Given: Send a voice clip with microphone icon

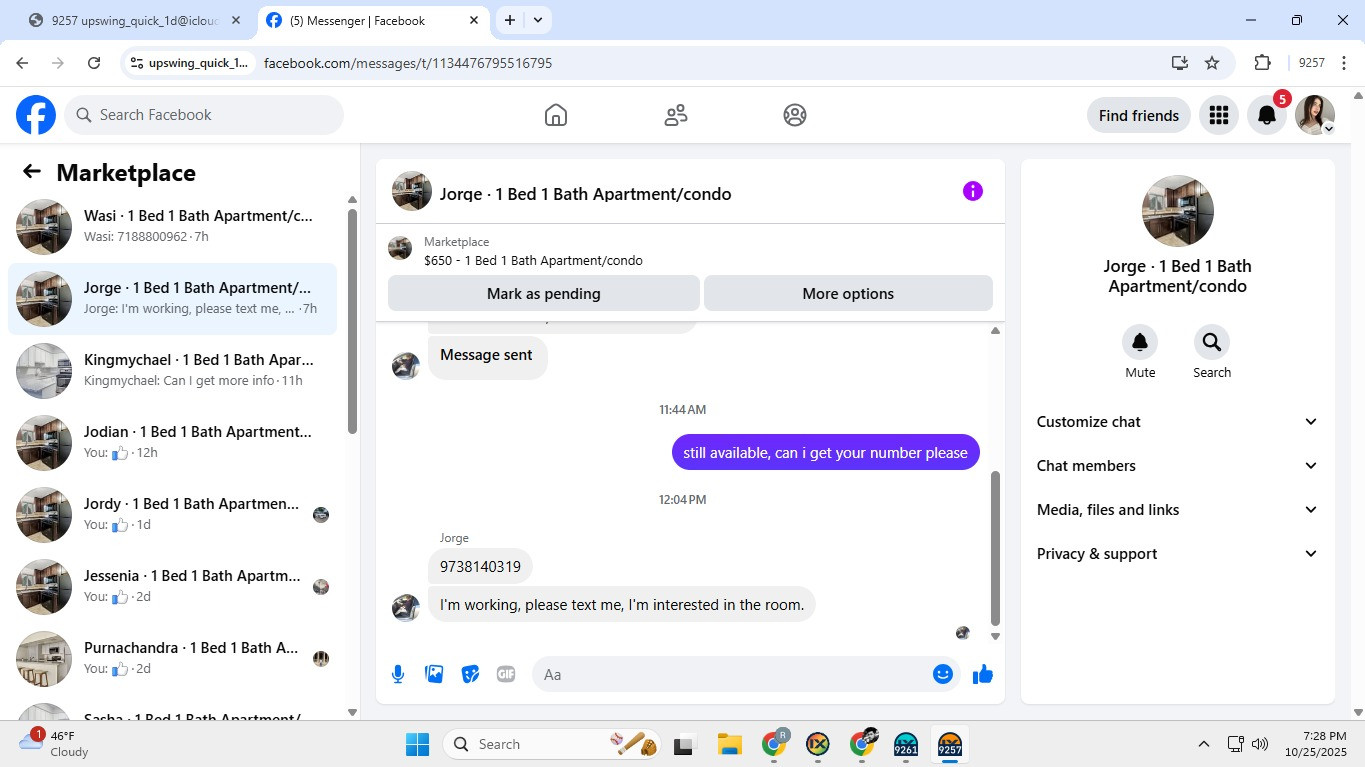Looking at the screenshot, I should 398,674.
